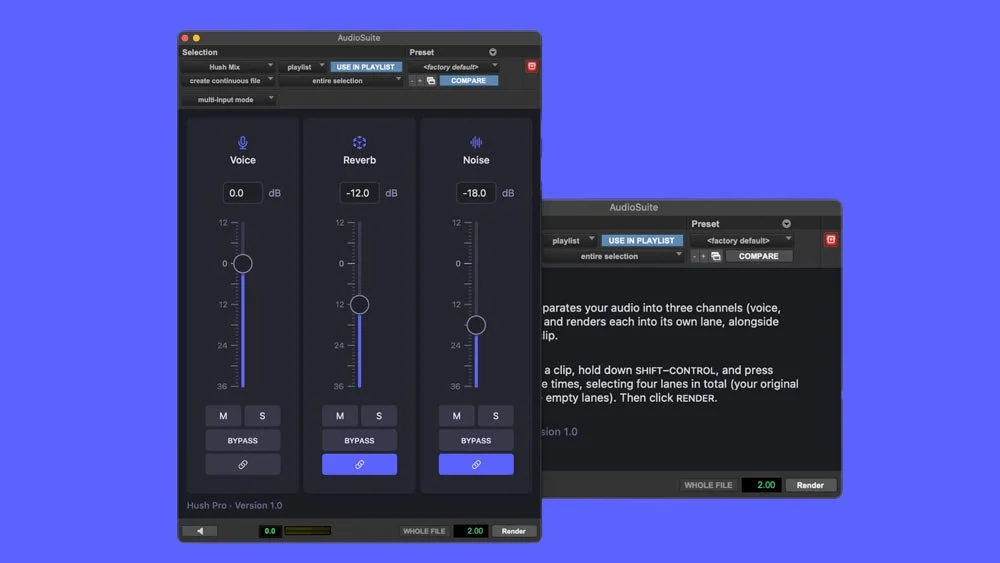Open the playlist dropdown in front window
The height and width of the screenshot is (563, 1000).
[x=303, y=67]
